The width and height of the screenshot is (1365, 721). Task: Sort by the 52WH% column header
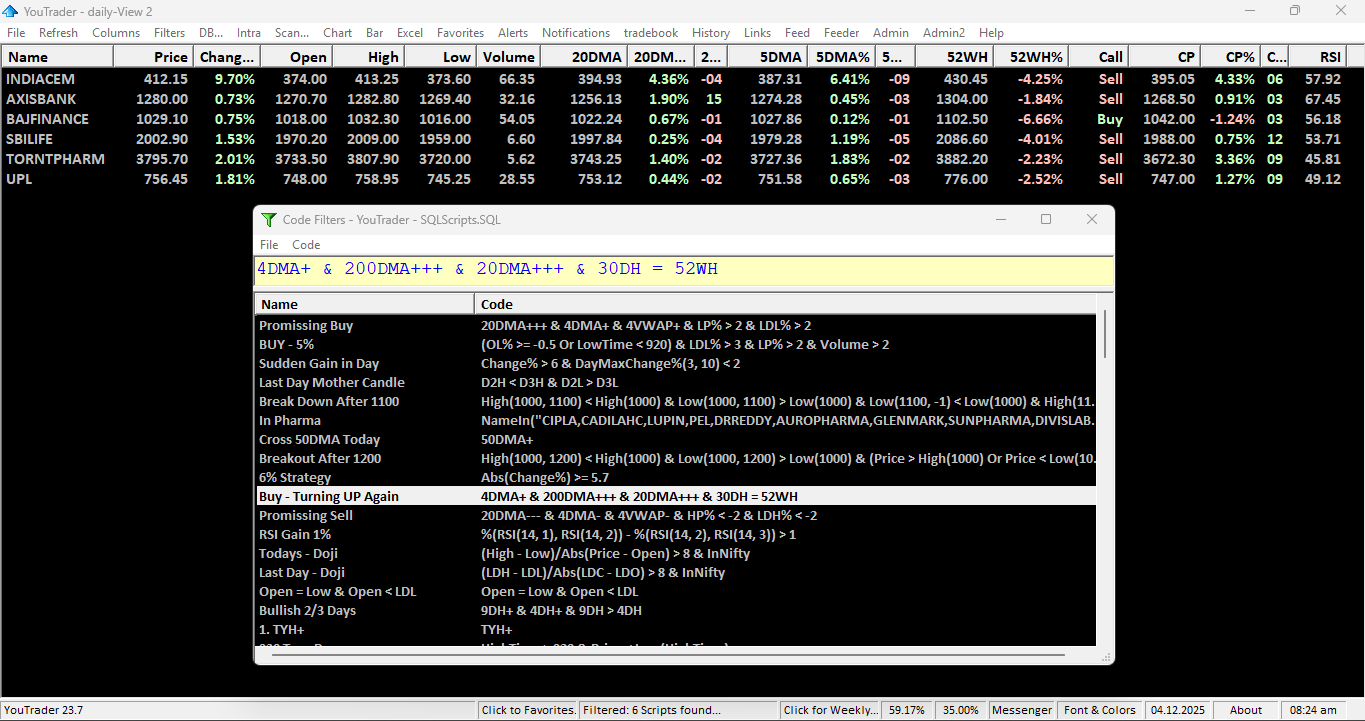pyautogui.click(x=1031, y=57)
